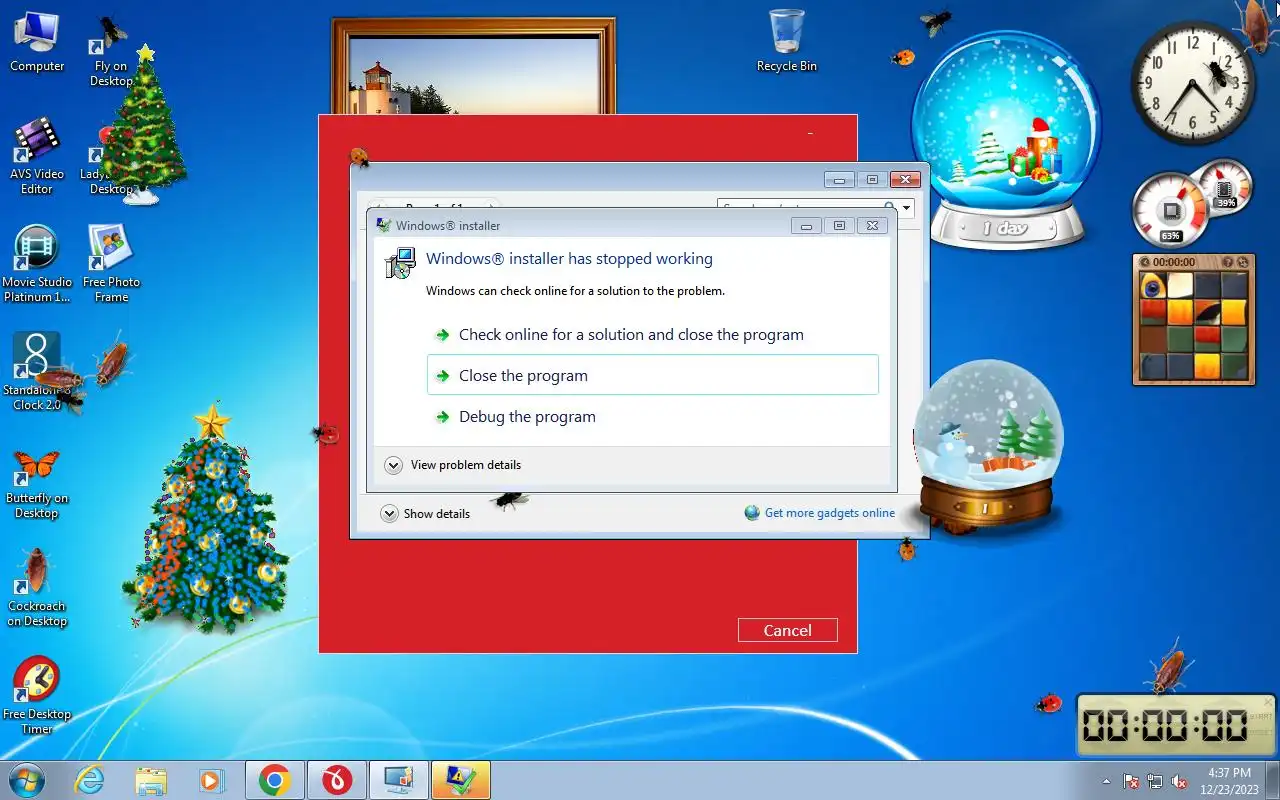Open Internet Explorer from the taskbar
Screen dimensions: 1280x800
(x=90, y=780)
